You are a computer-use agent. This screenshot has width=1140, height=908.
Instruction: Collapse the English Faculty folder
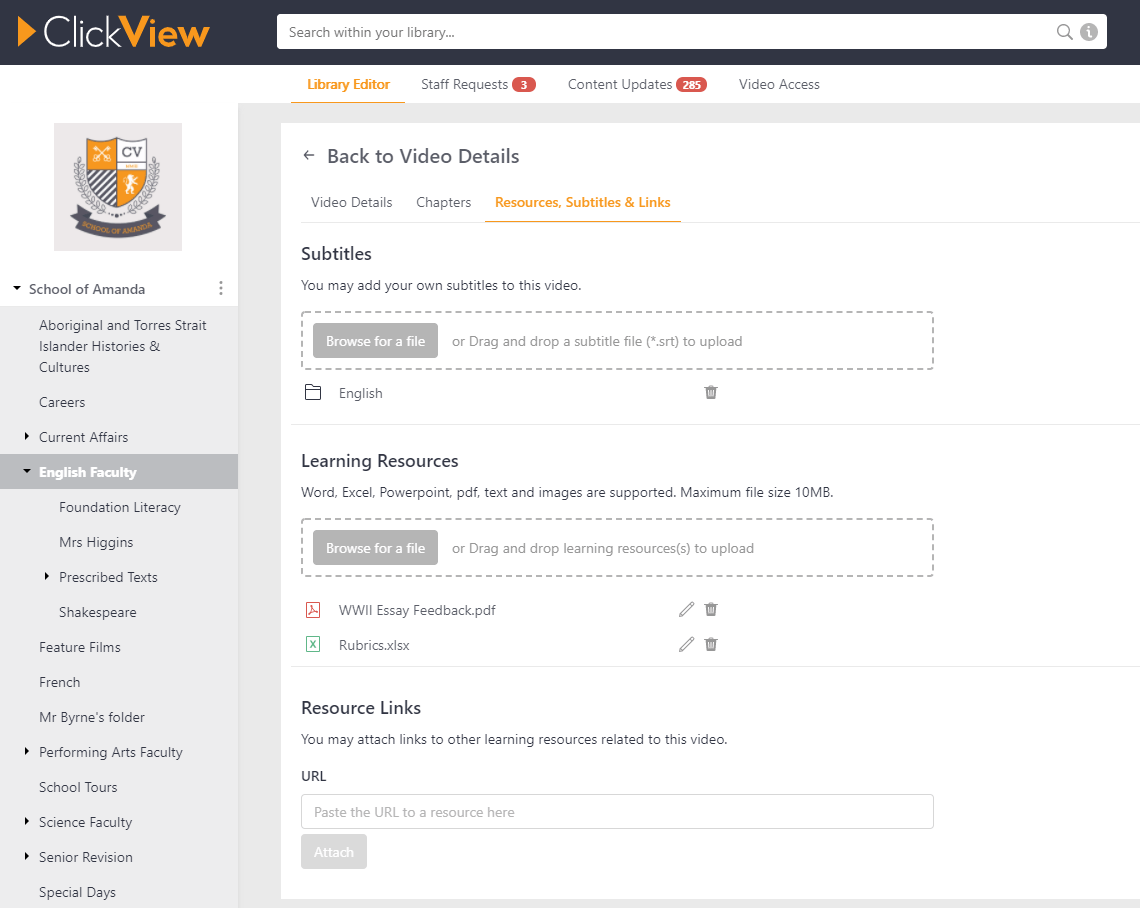click(27, 472)
